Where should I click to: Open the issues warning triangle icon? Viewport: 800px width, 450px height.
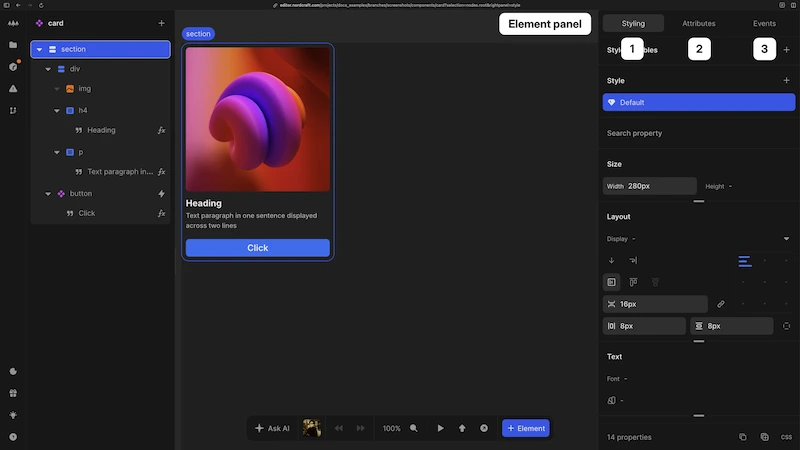tap(13, 88)
